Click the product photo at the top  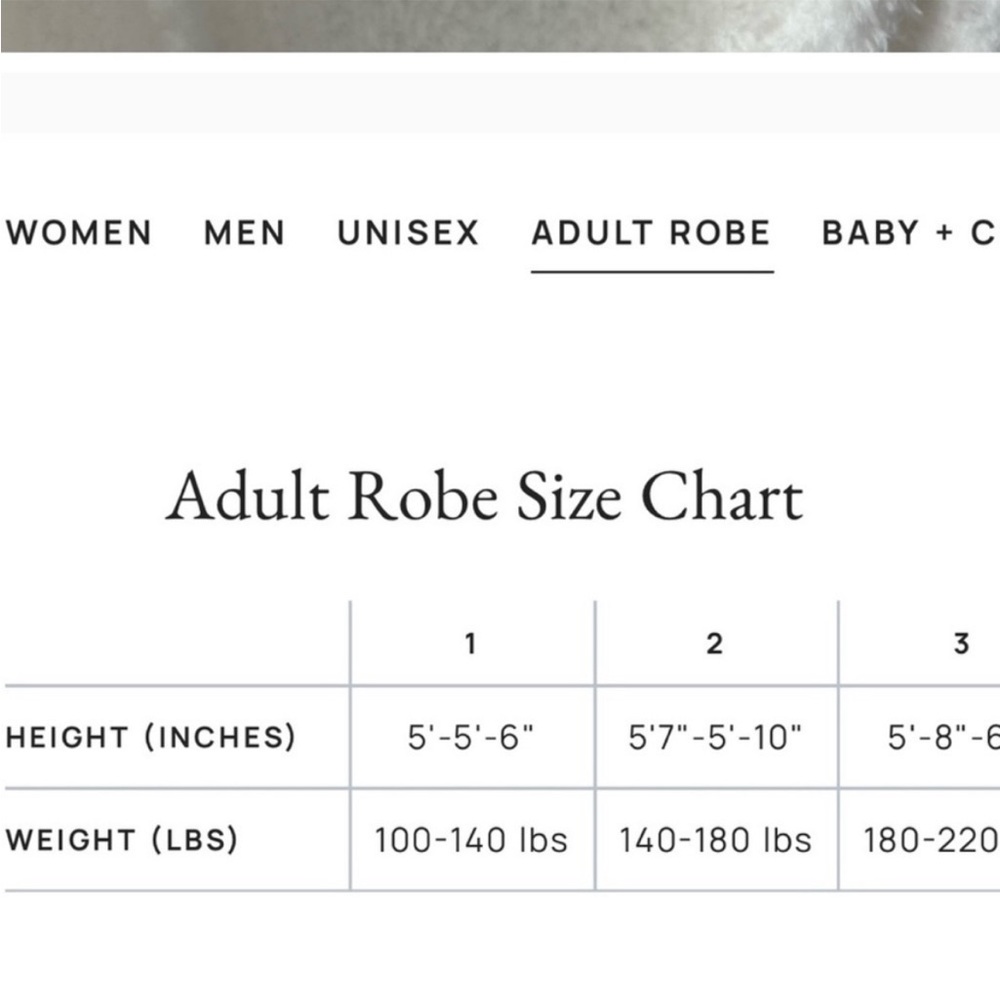500,25
